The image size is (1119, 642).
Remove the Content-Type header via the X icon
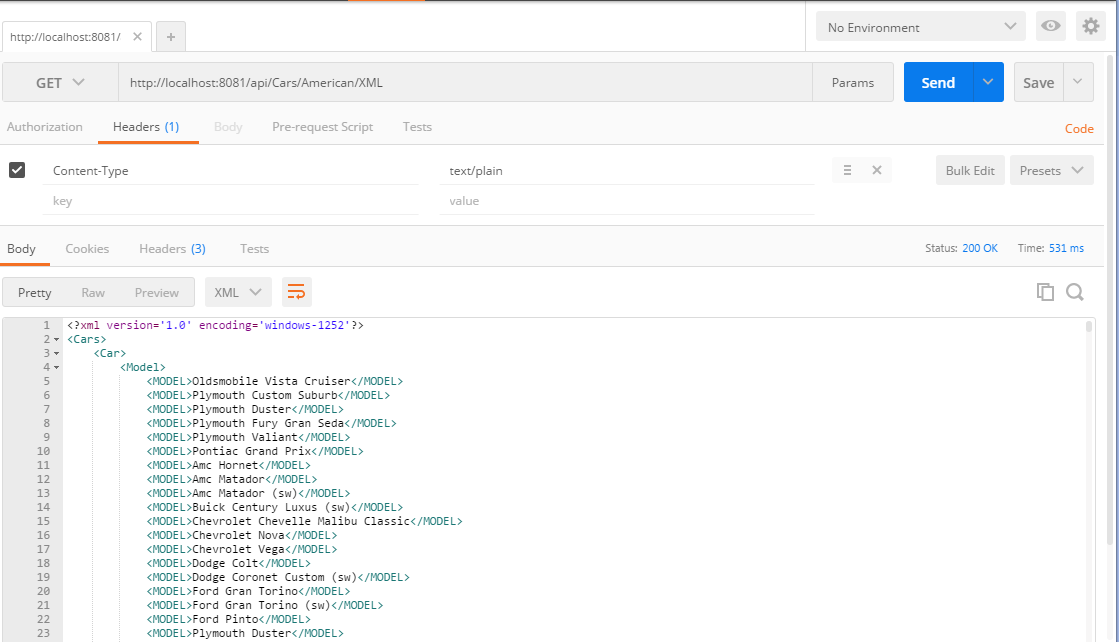[877, 170]
